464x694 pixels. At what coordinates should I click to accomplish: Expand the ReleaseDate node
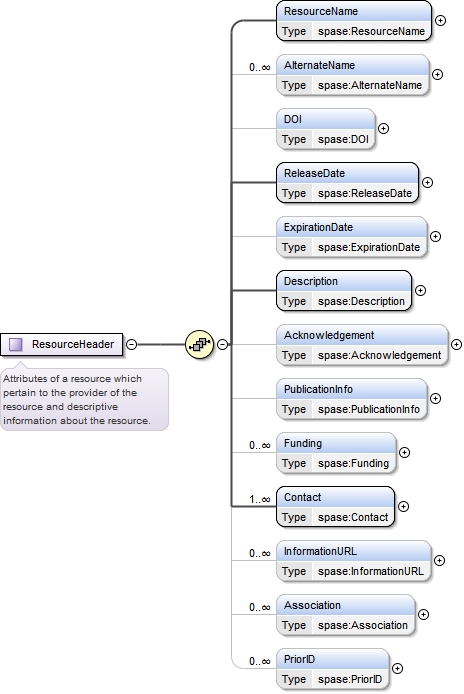[x=427, y=182]
